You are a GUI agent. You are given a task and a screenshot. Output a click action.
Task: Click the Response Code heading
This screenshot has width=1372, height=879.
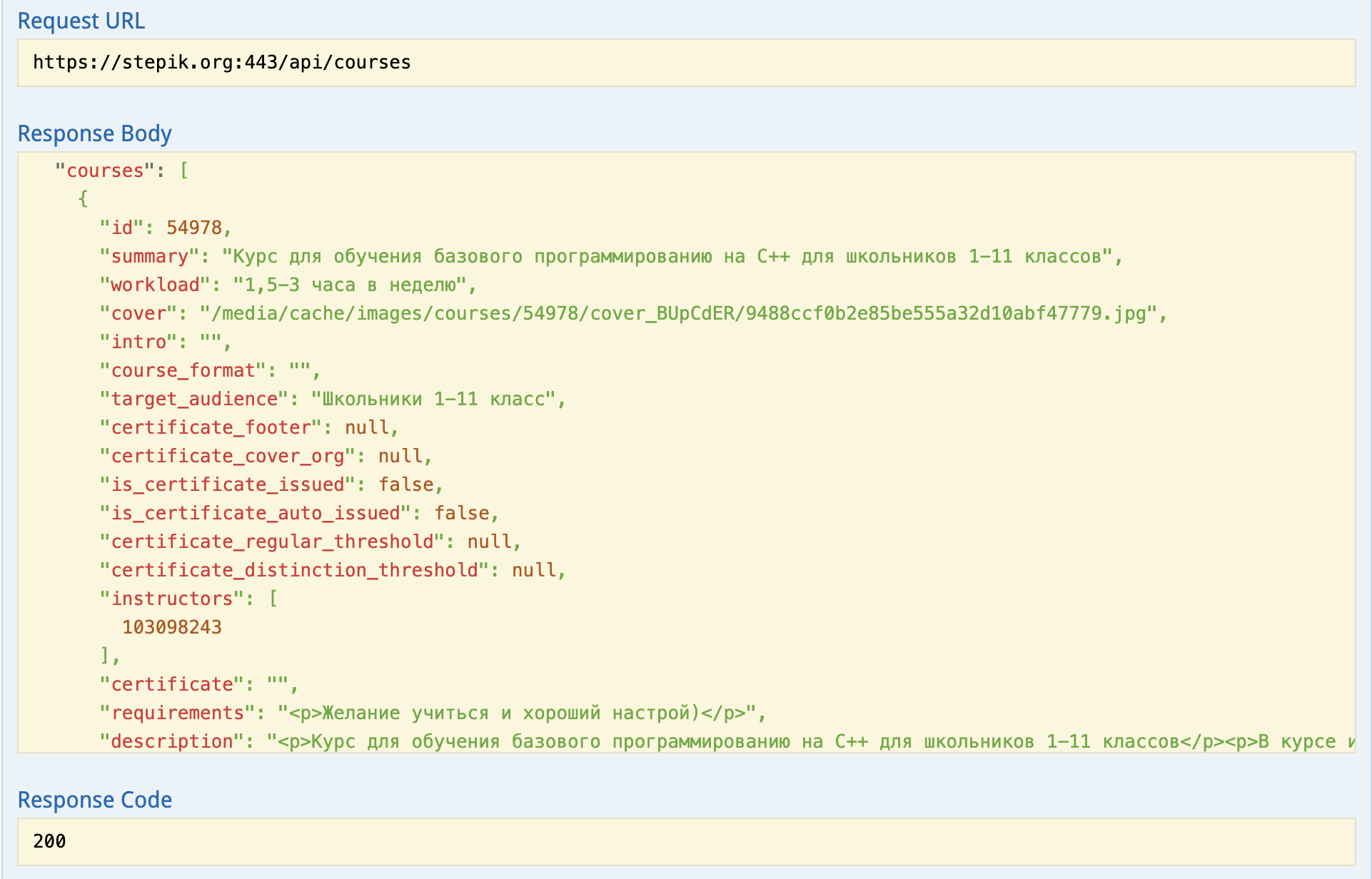[x=94, y=801]
